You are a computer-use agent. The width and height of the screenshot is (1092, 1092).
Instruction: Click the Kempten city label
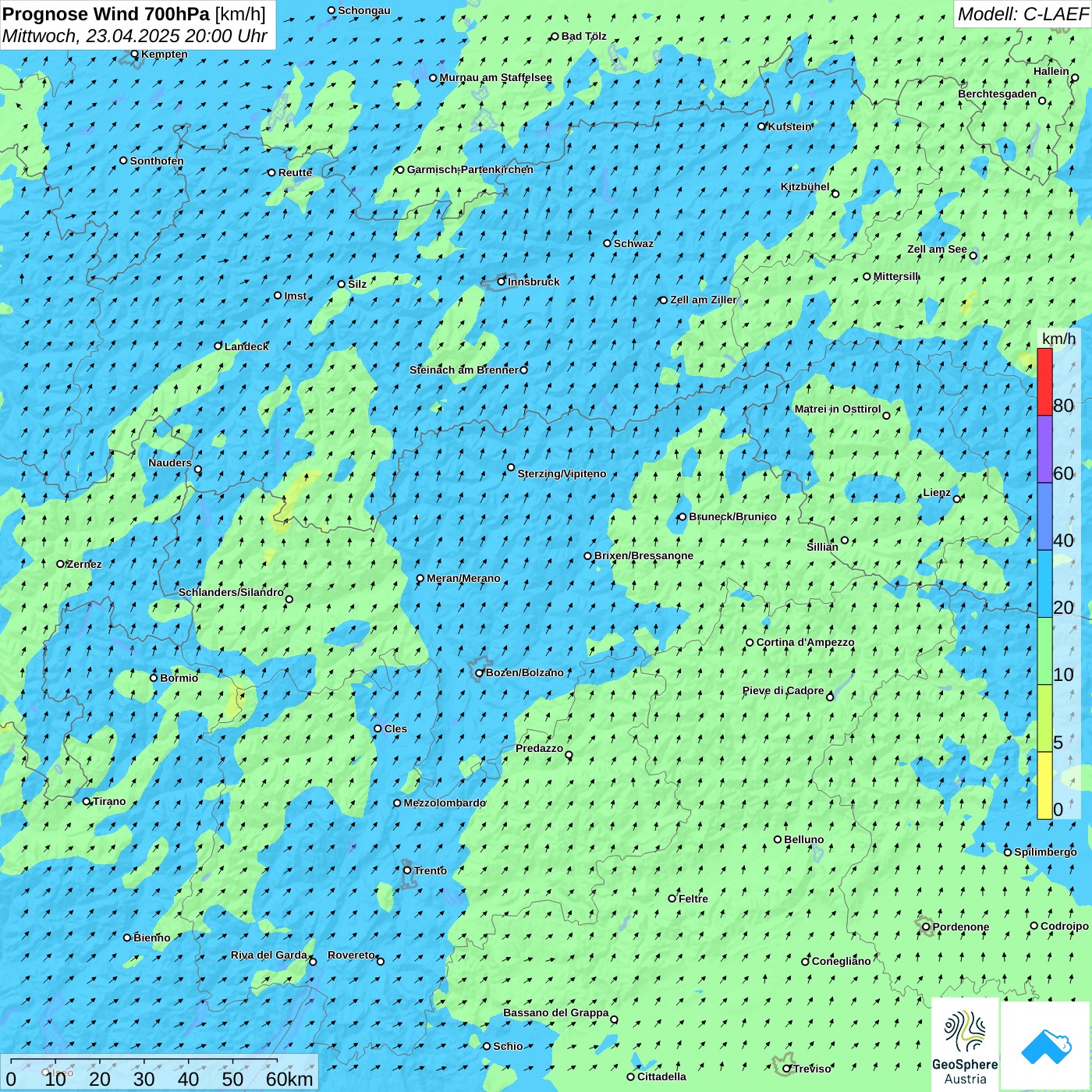click(165, 55)
